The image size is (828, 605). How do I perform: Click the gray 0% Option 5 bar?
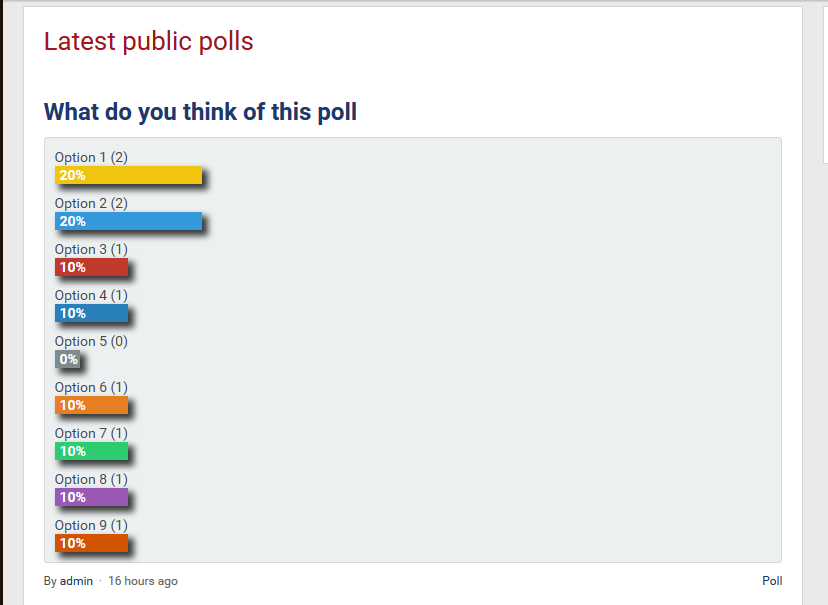coord(67,359)
